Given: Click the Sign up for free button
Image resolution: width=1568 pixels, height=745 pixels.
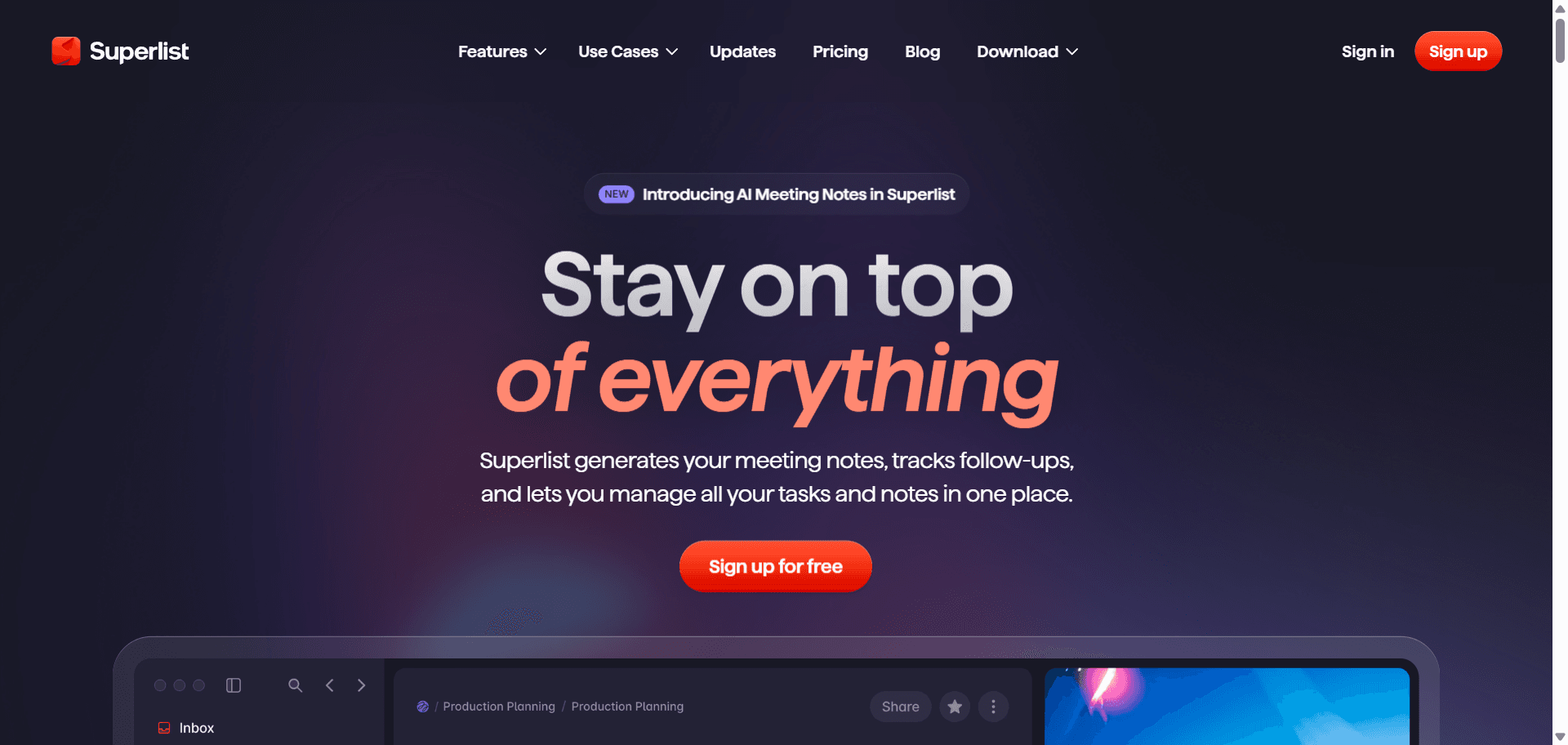Looking at the screenshot, I should [x=776, y=566].
